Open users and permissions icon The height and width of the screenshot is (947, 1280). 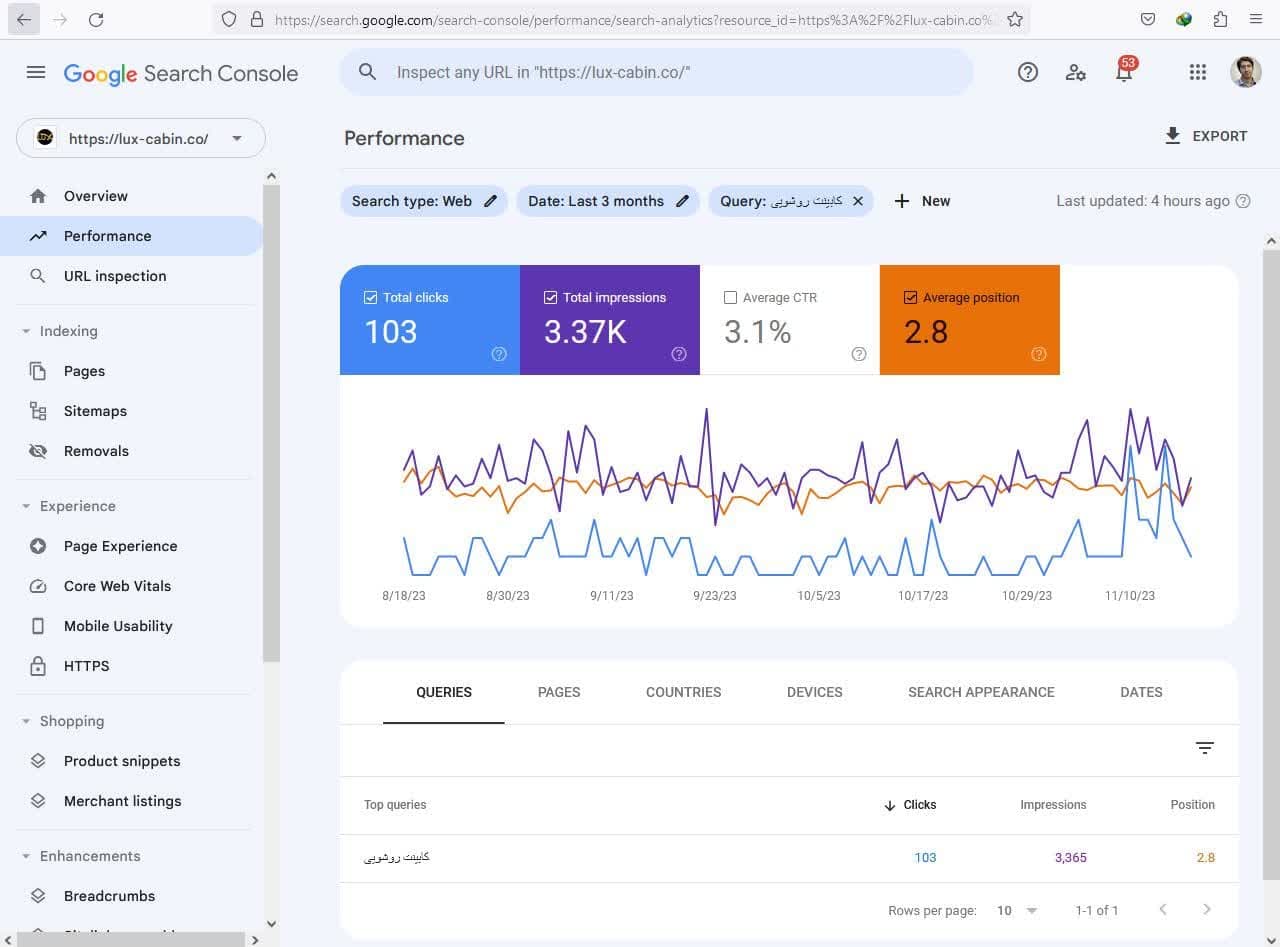(1075, 72)
